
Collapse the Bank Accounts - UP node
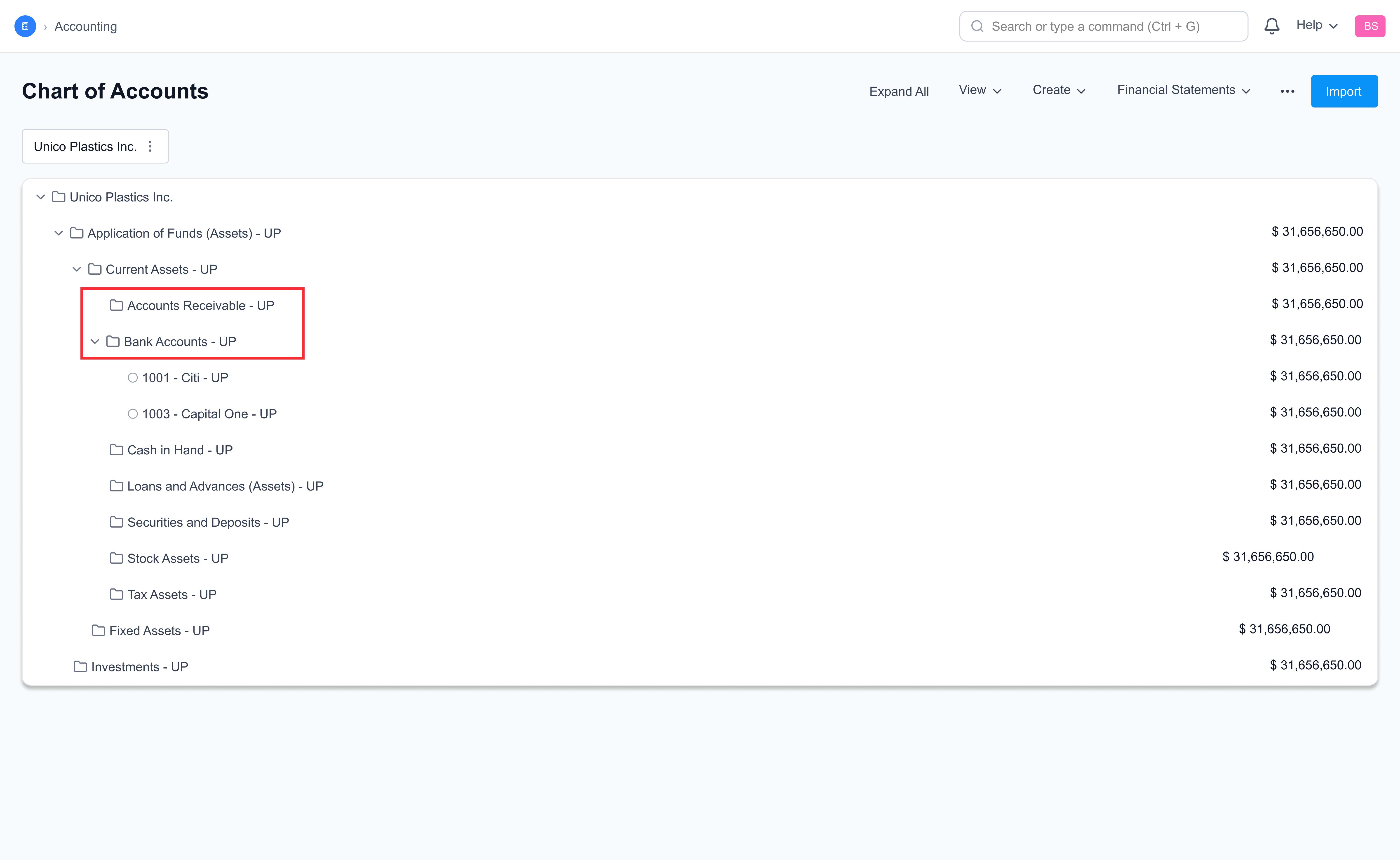pos(95,341)
